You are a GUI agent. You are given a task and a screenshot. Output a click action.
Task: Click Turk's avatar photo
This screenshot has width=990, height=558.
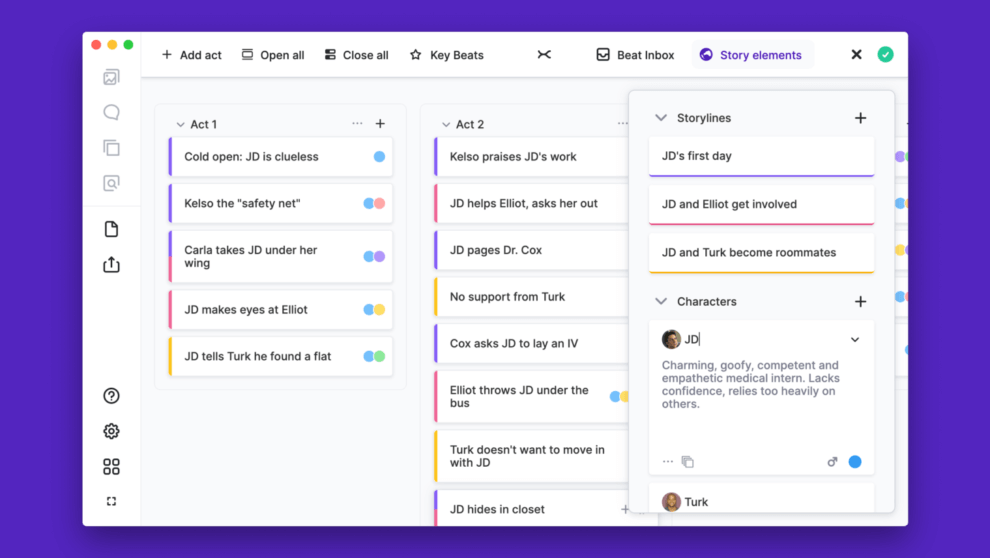671,502
